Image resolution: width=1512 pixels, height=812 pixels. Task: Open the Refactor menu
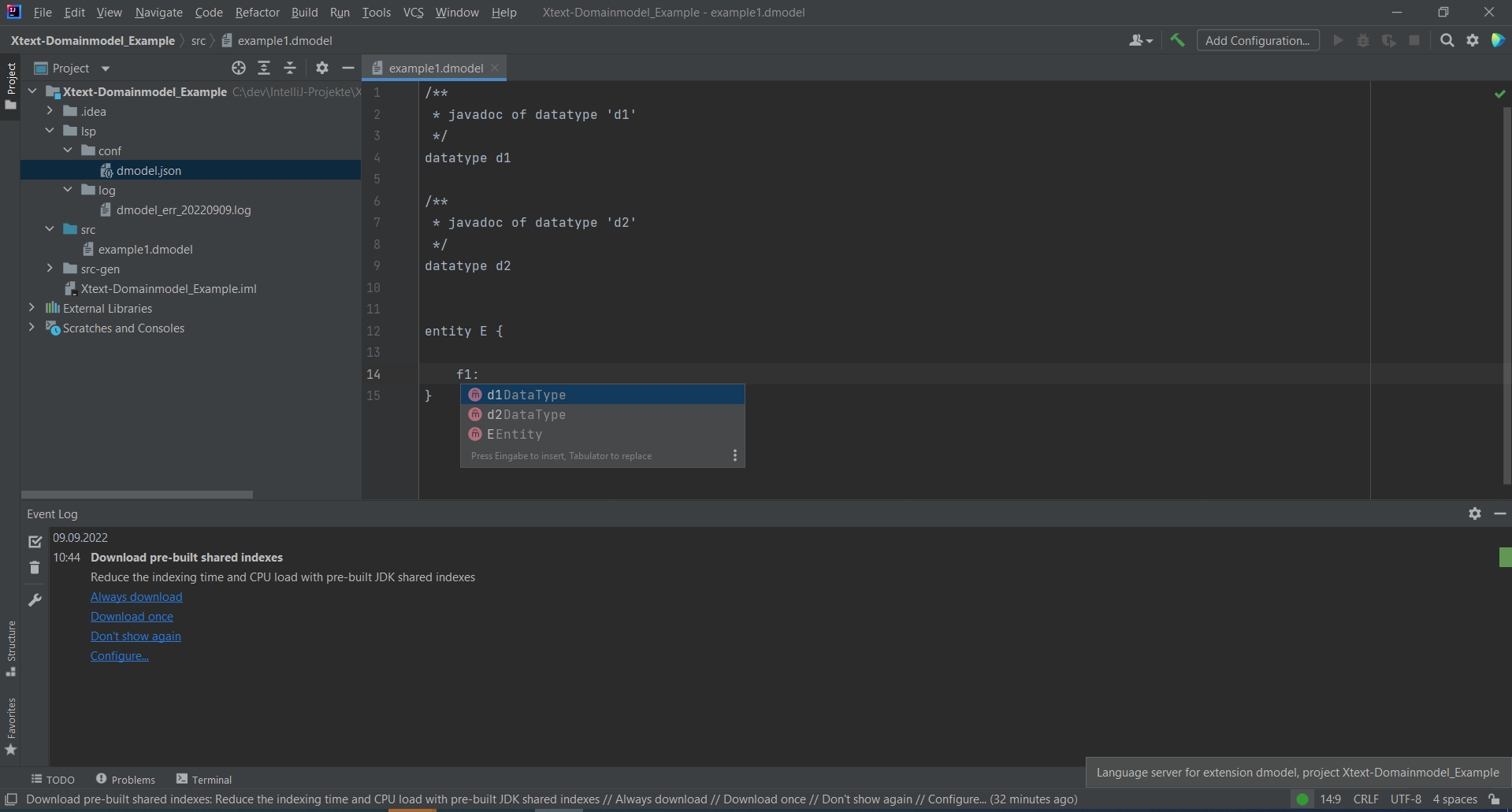click(x=257, y=12)
